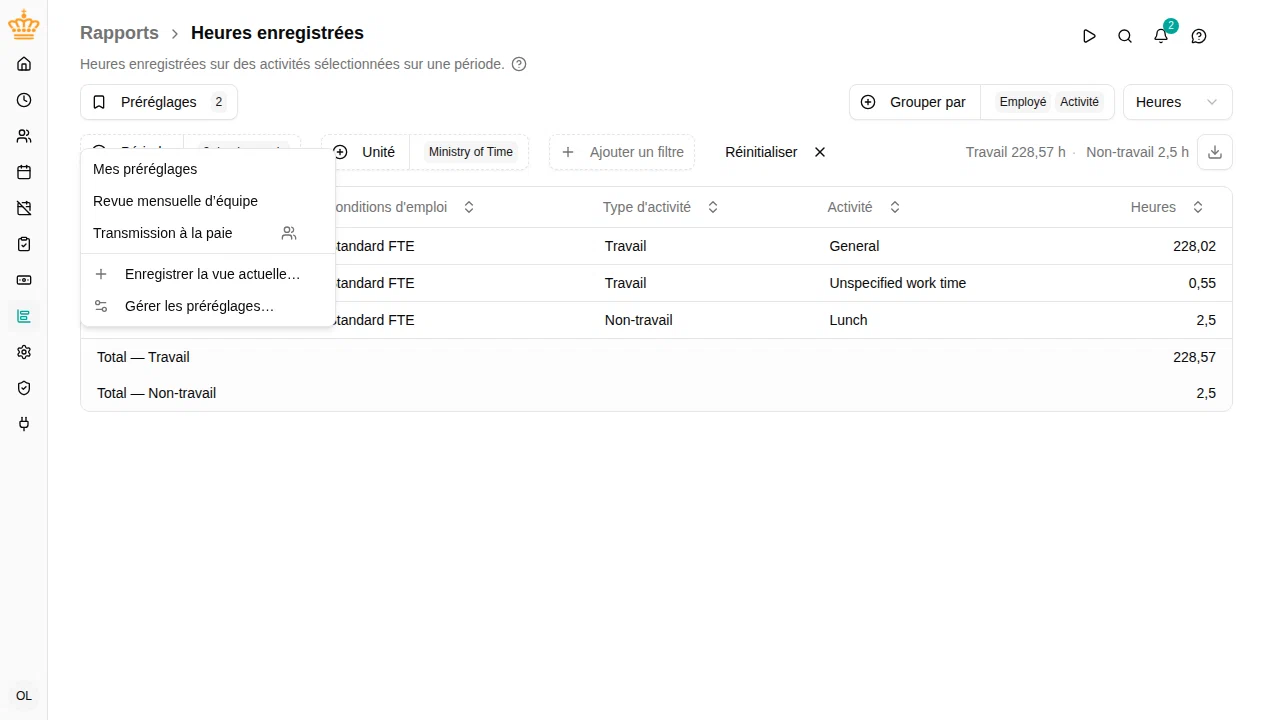Open the banknote icon in sidebar
The height and width of the screenshot is (720, 1280).
(x=24, y=280)
